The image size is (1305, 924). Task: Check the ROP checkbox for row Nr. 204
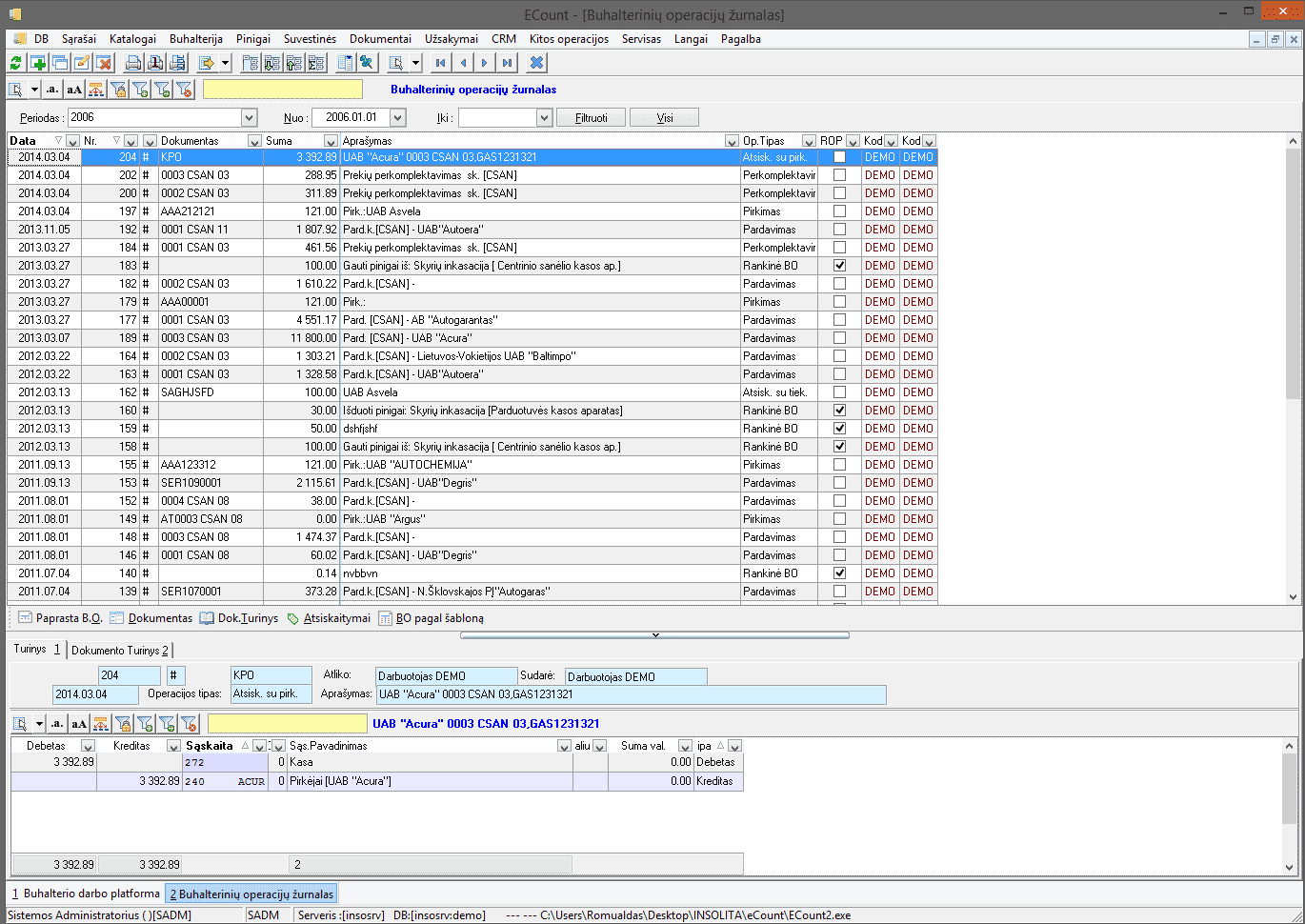click(x=839, y=157)
